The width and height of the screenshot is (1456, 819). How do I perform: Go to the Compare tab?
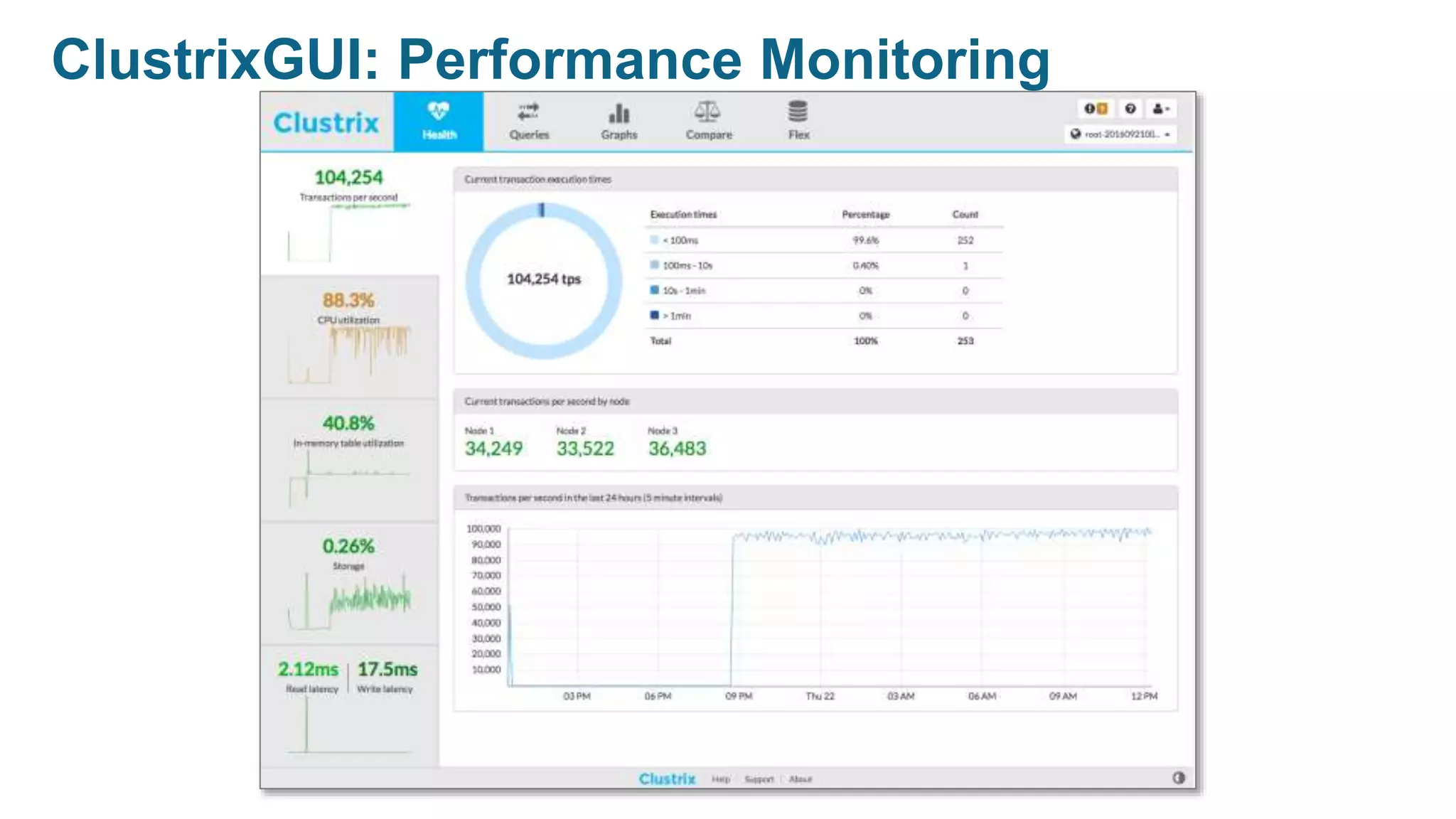pos(708,122)
